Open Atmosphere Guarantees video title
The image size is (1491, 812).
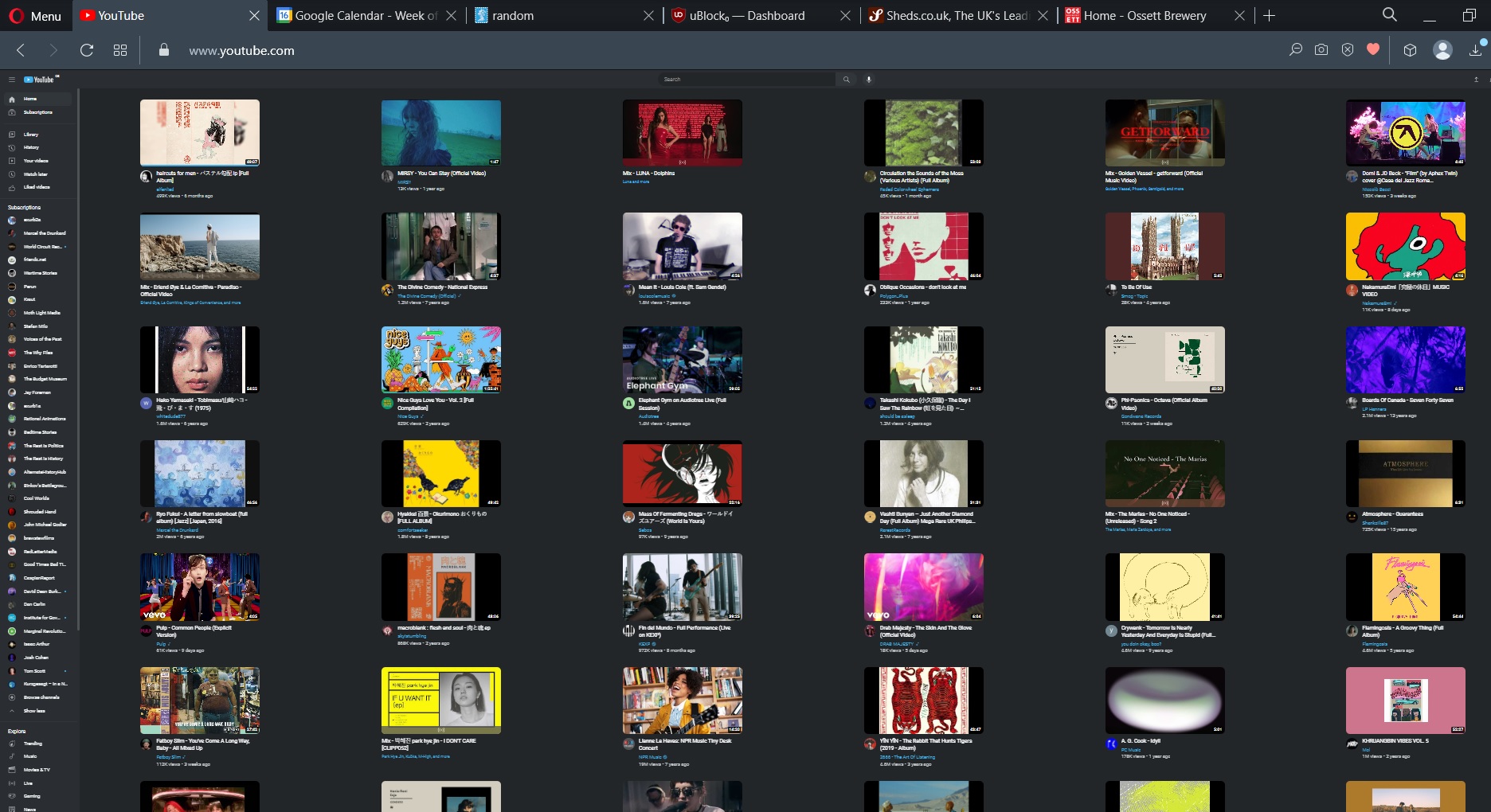[1392, 514]
